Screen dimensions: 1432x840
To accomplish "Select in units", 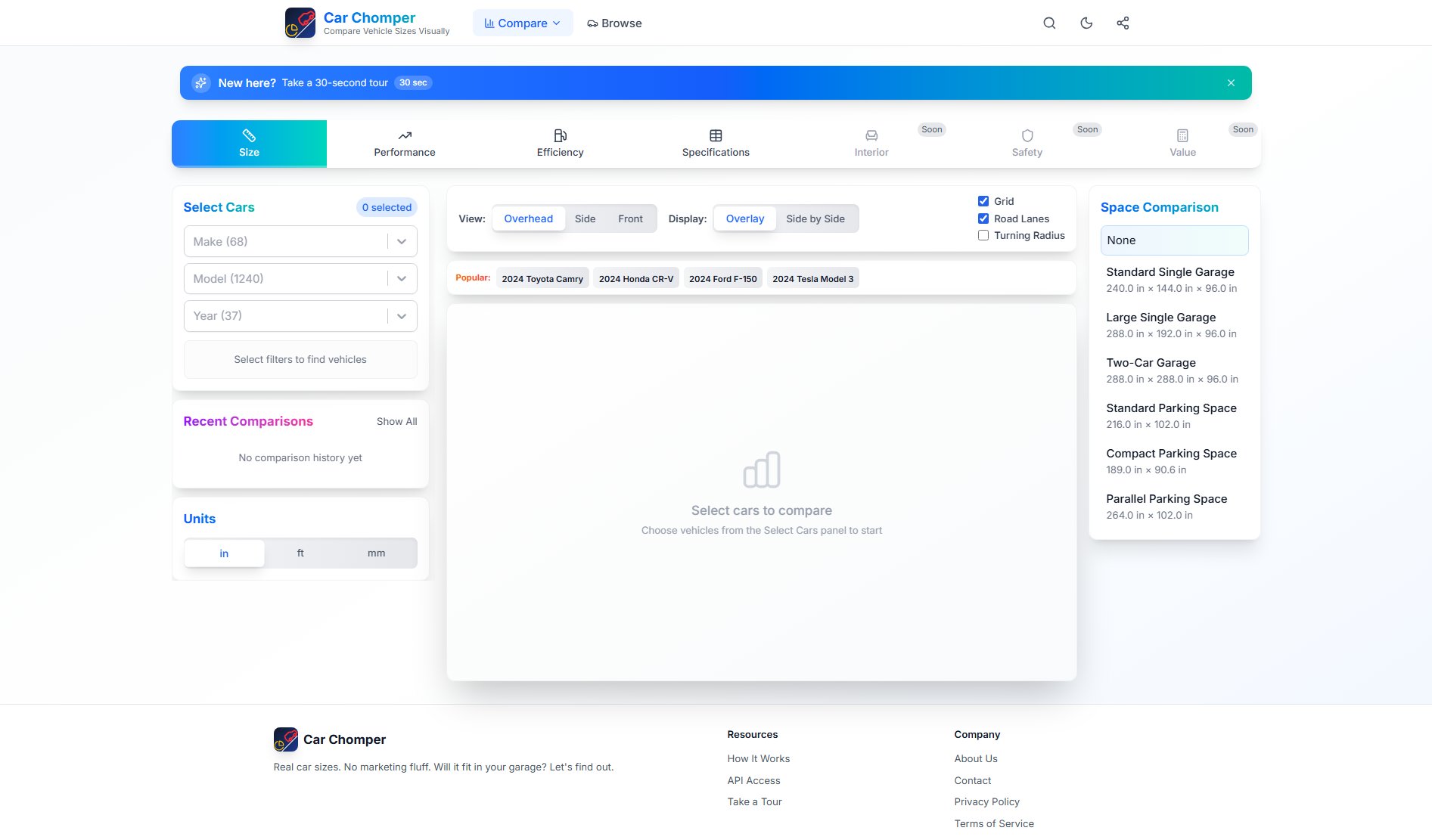I will tap(224, 553).
